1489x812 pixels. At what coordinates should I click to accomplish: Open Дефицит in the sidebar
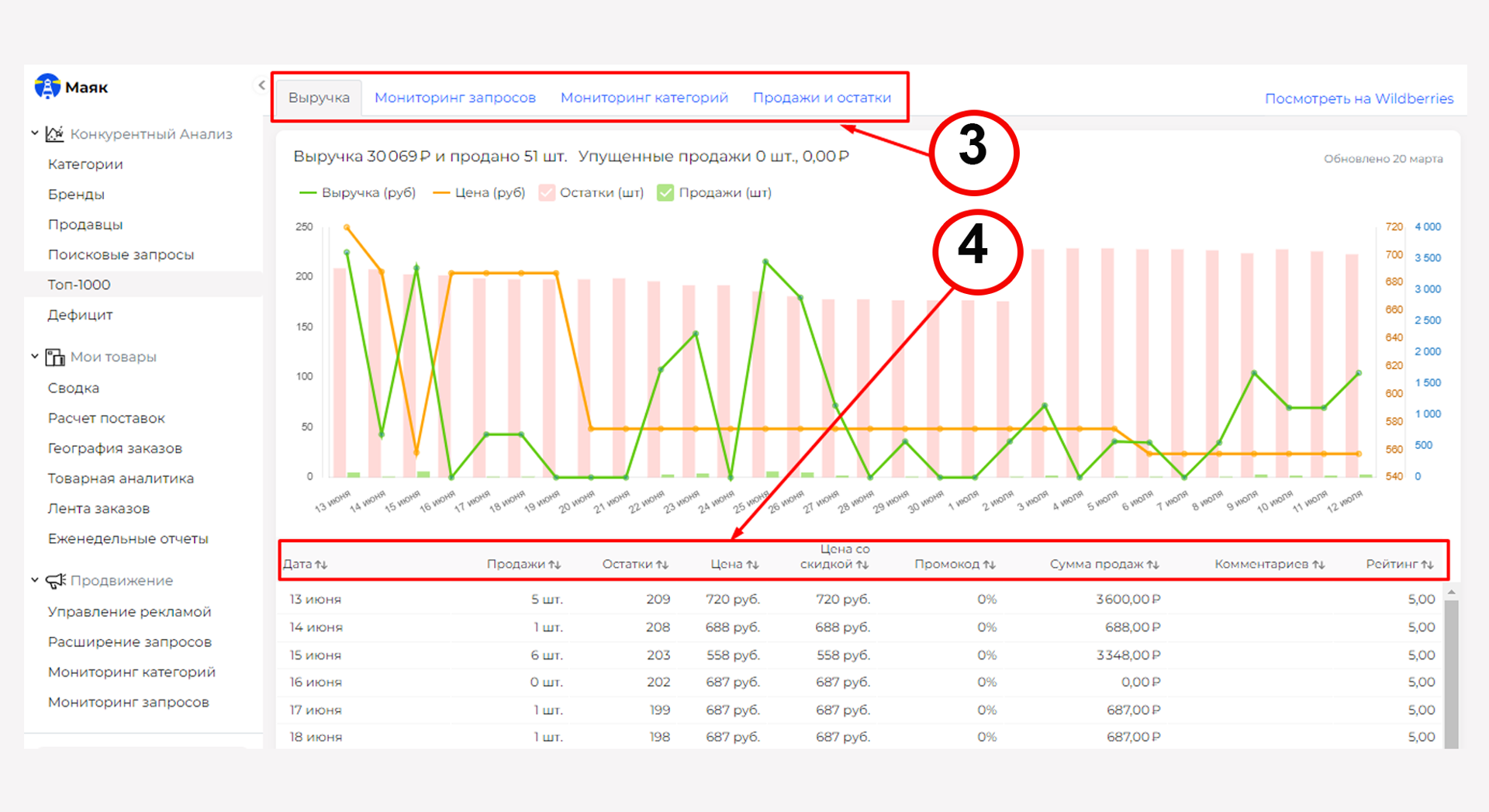tap(80, 315)
